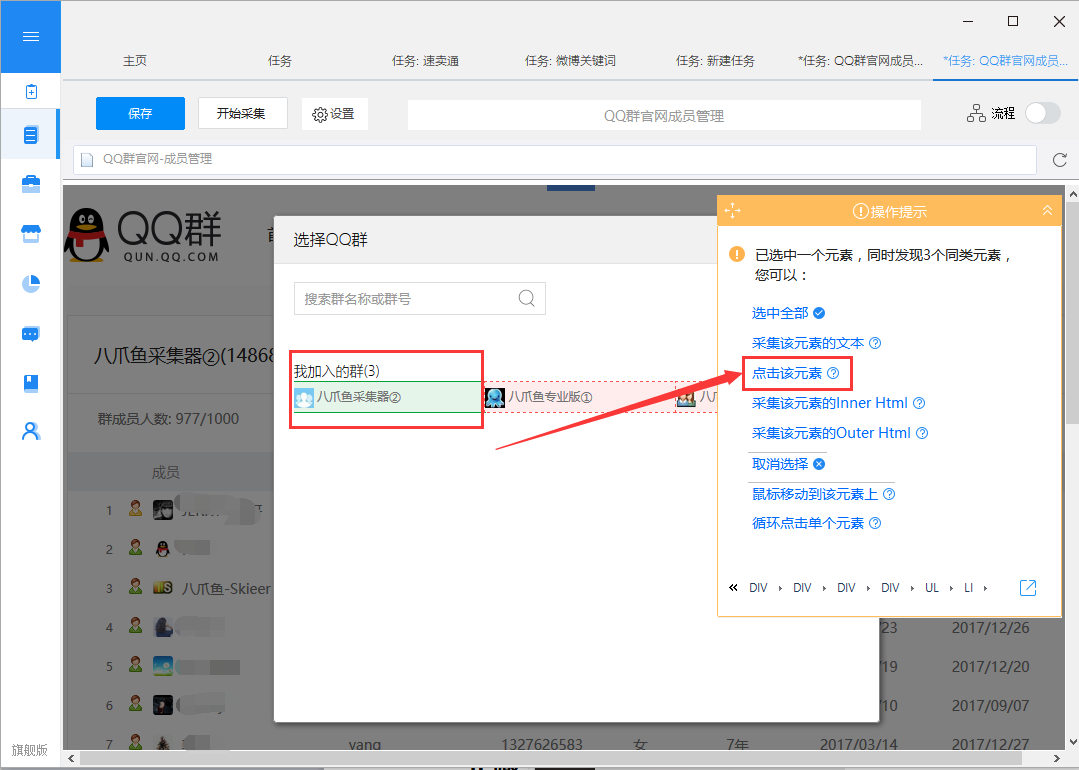Click the page icon in address bar
The height and width of the screenshot is (770, 1079).
[87, 160]
